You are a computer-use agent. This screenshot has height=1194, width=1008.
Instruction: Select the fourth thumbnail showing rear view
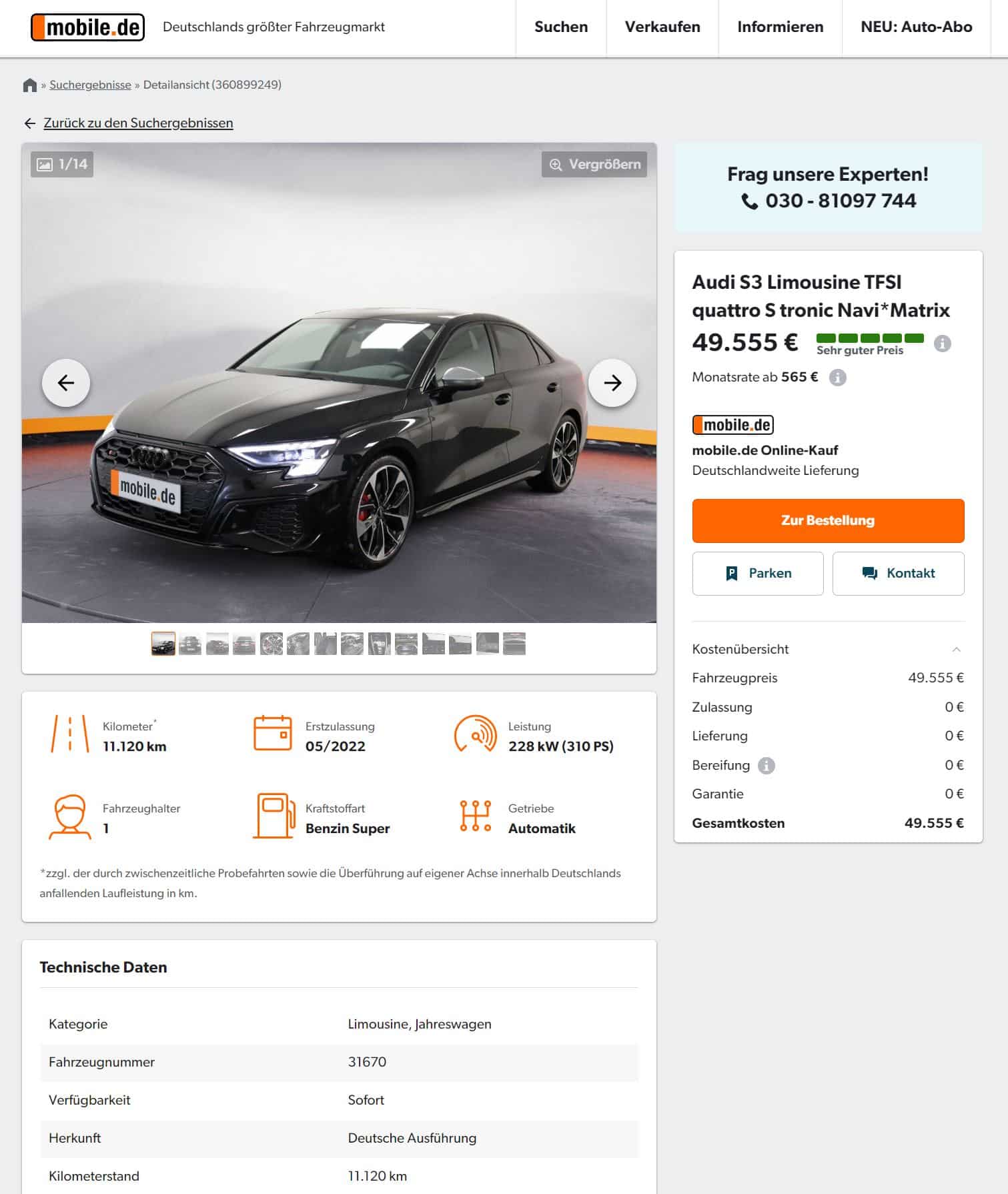tap(244, 644)
